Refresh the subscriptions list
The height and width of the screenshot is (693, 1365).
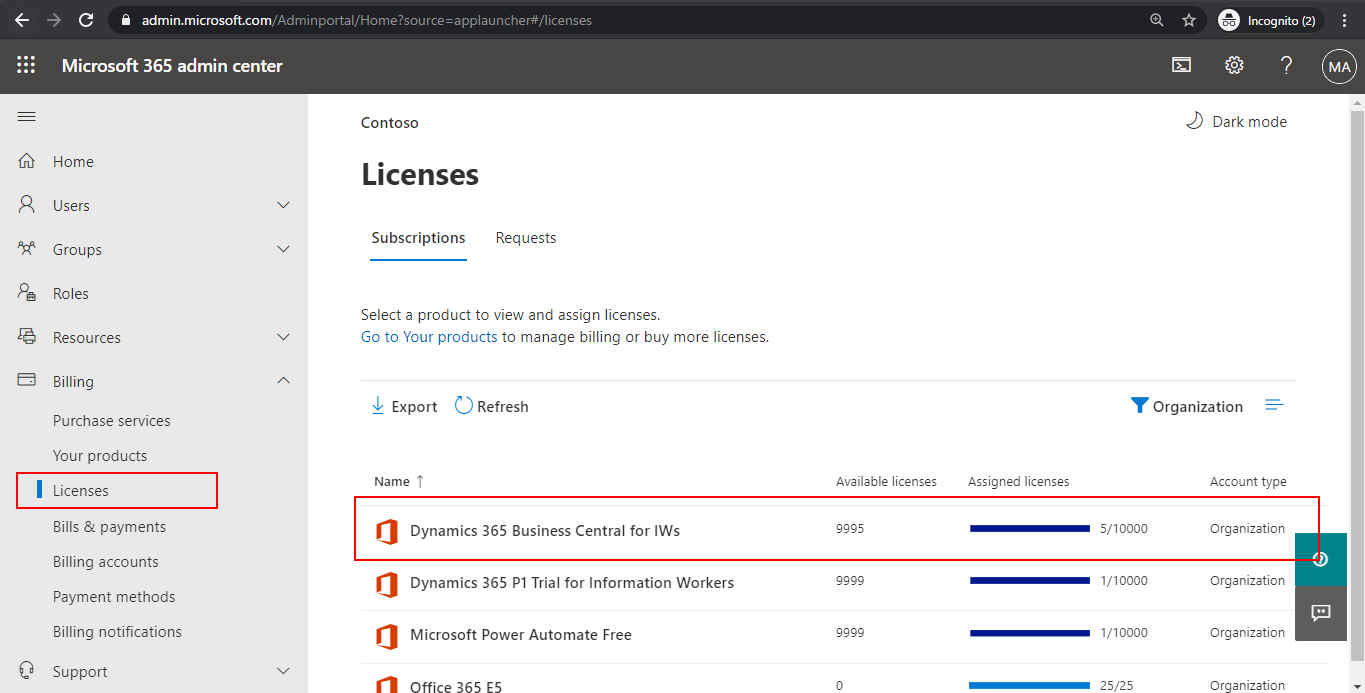pyautogui.click(x=491, y=405)
